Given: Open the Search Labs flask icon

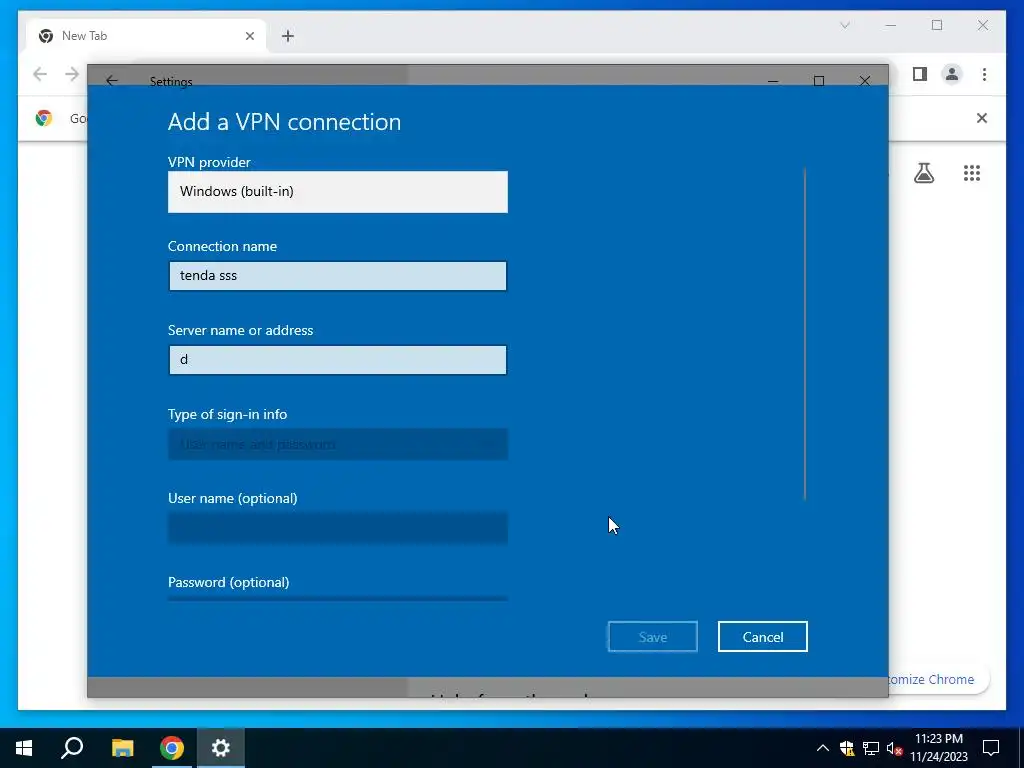Looking at the screenshot, I should pyautogui.click(x=923, y=173).
